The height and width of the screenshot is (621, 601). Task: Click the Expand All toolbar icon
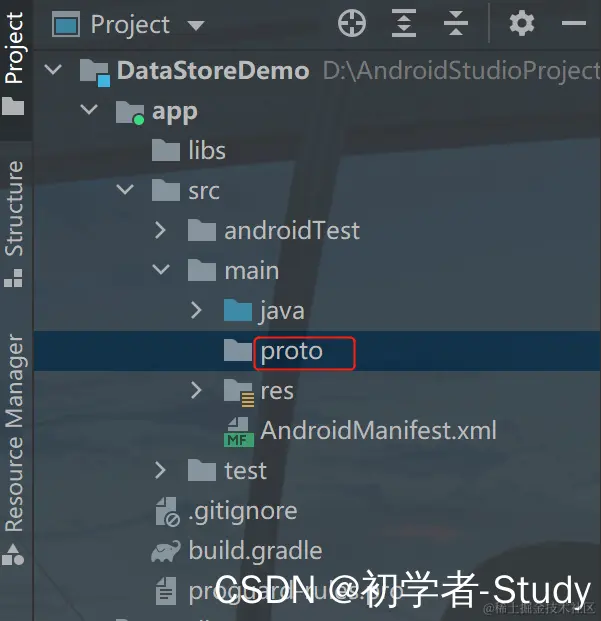tap(403, 23)
